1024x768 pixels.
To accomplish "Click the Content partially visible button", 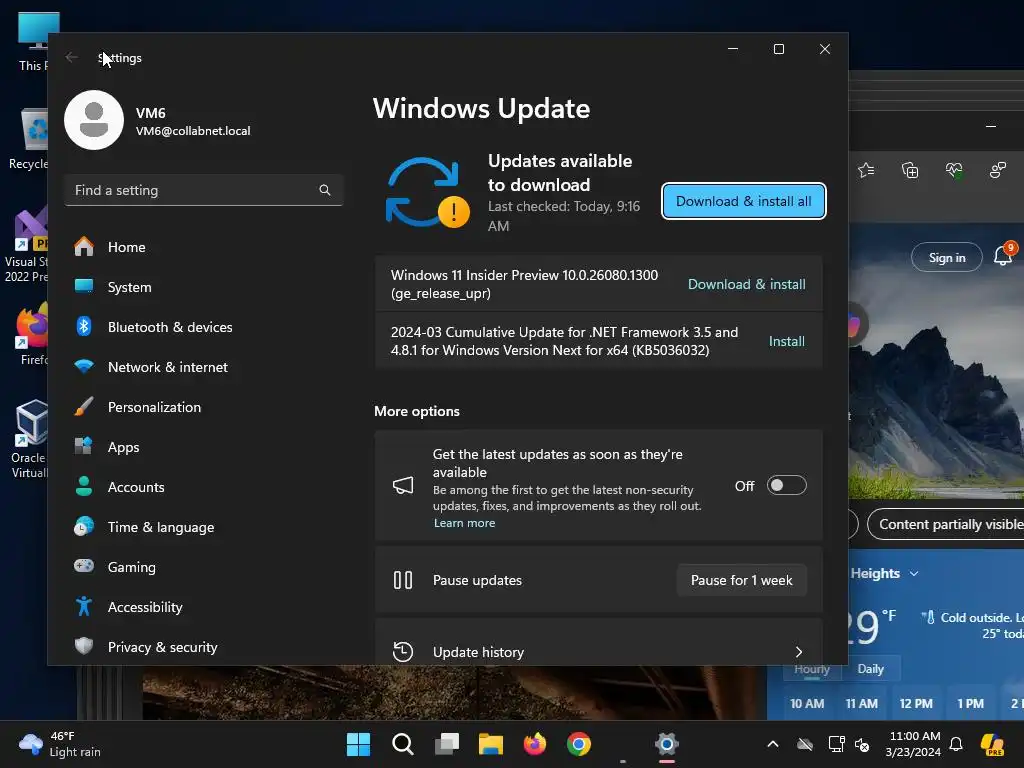I will point(946,524).
